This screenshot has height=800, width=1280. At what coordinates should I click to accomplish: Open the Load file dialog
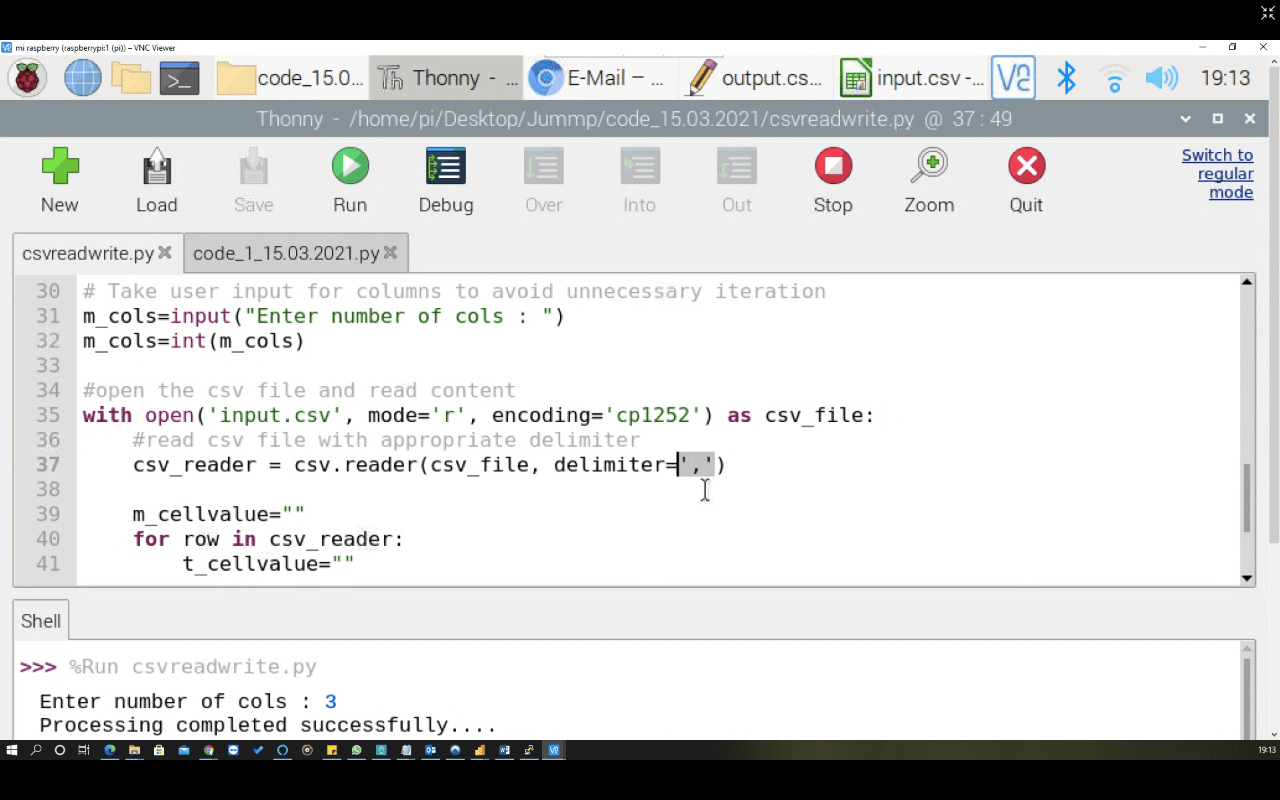click(156, 180)
